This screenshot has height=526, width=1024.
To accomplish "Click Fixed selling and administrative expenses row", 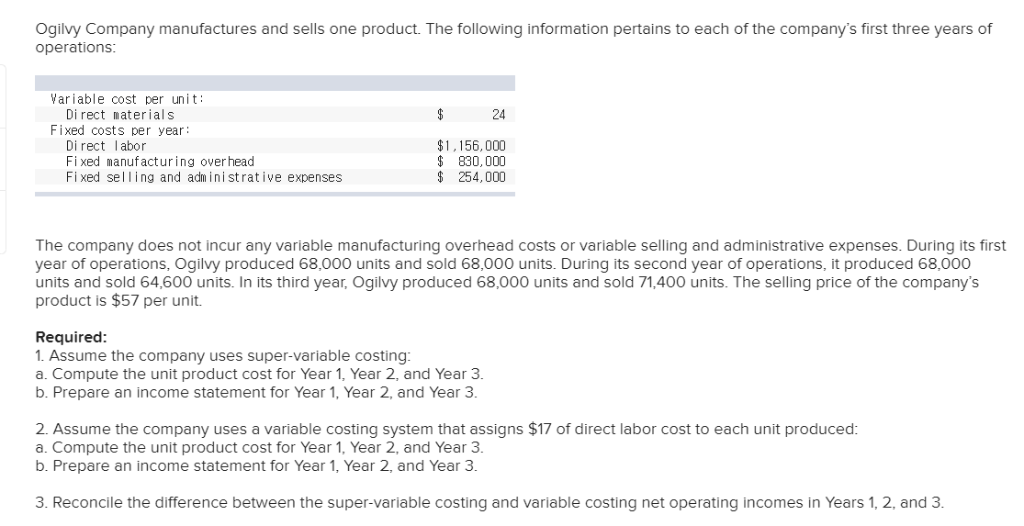I will [x=275, y=177].
